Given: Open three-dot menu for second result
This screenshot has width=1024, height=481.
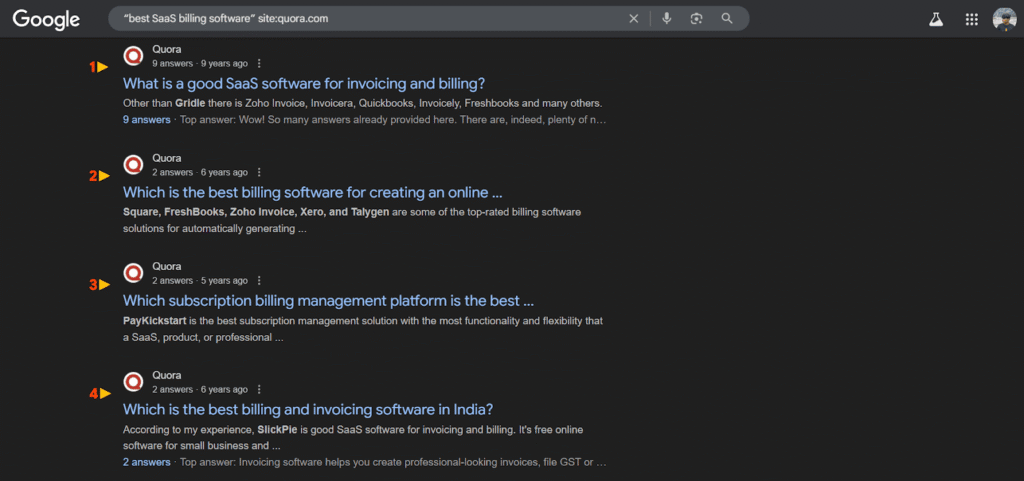Looking at the screenshot, I should coord(259,172).
